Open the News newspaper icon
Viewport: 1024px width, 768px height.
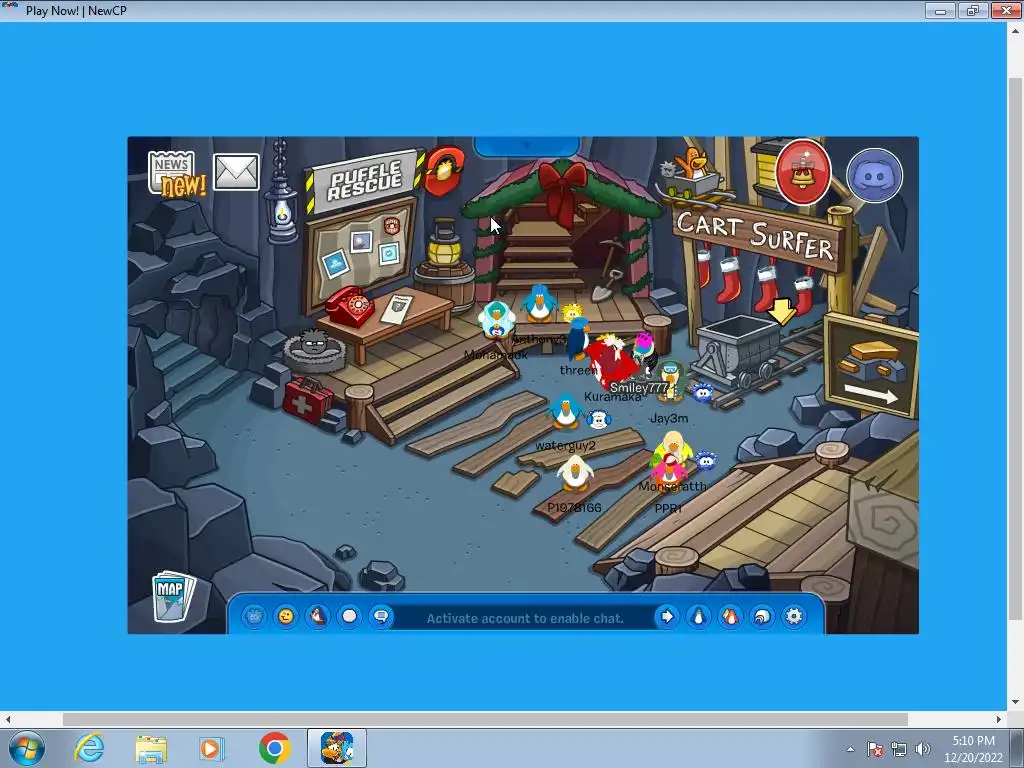click(x=175, y=173)
